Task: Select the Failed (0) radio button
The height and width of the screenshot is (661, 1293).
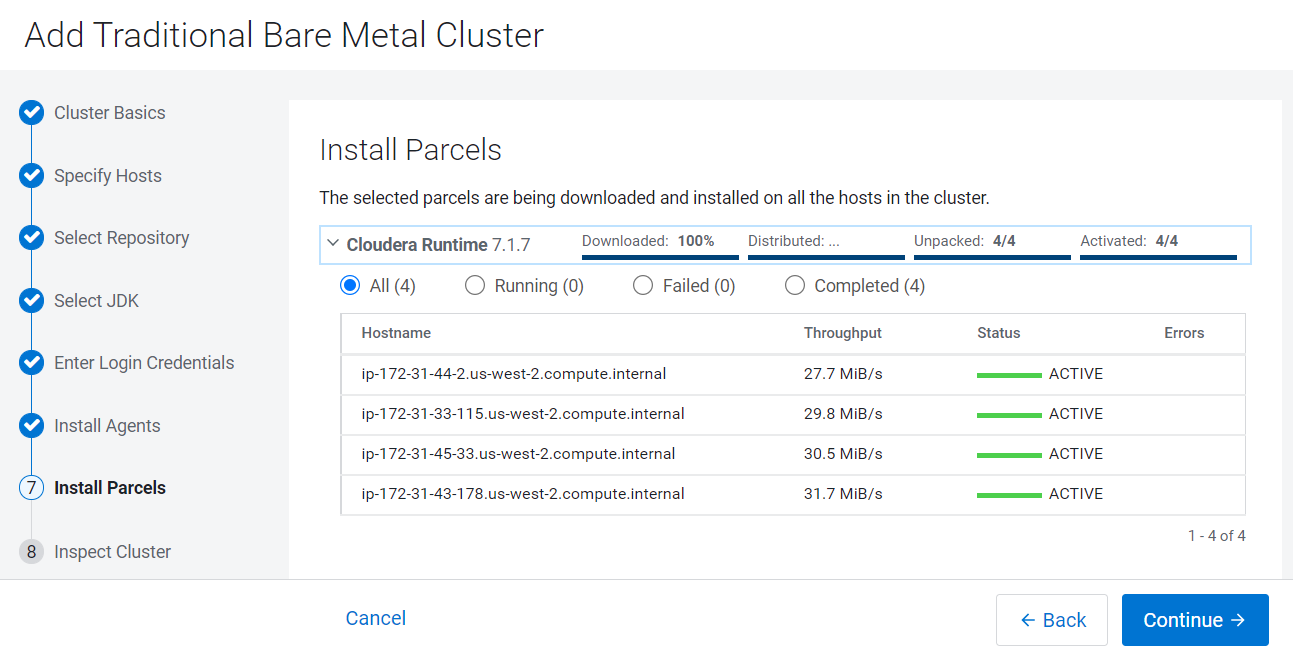Action: pos(643,286)
